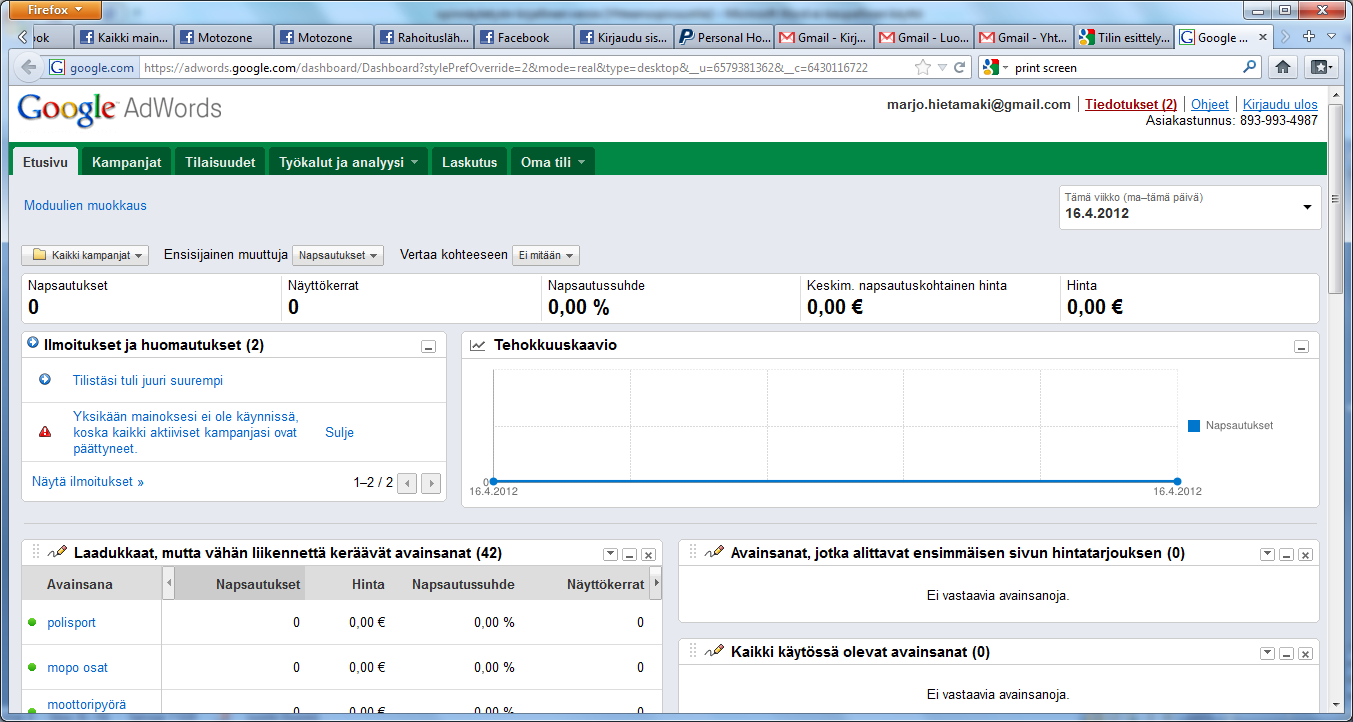The width and height of the screenshot is (1353, 722).
Task: Open the mopo osat keyword
Action: [x=78, y=667]
